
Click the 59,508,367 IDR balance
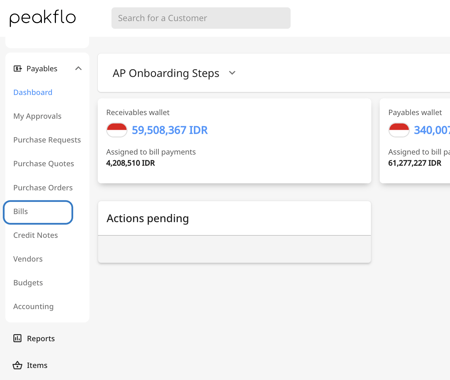click(x=170, y=130)
